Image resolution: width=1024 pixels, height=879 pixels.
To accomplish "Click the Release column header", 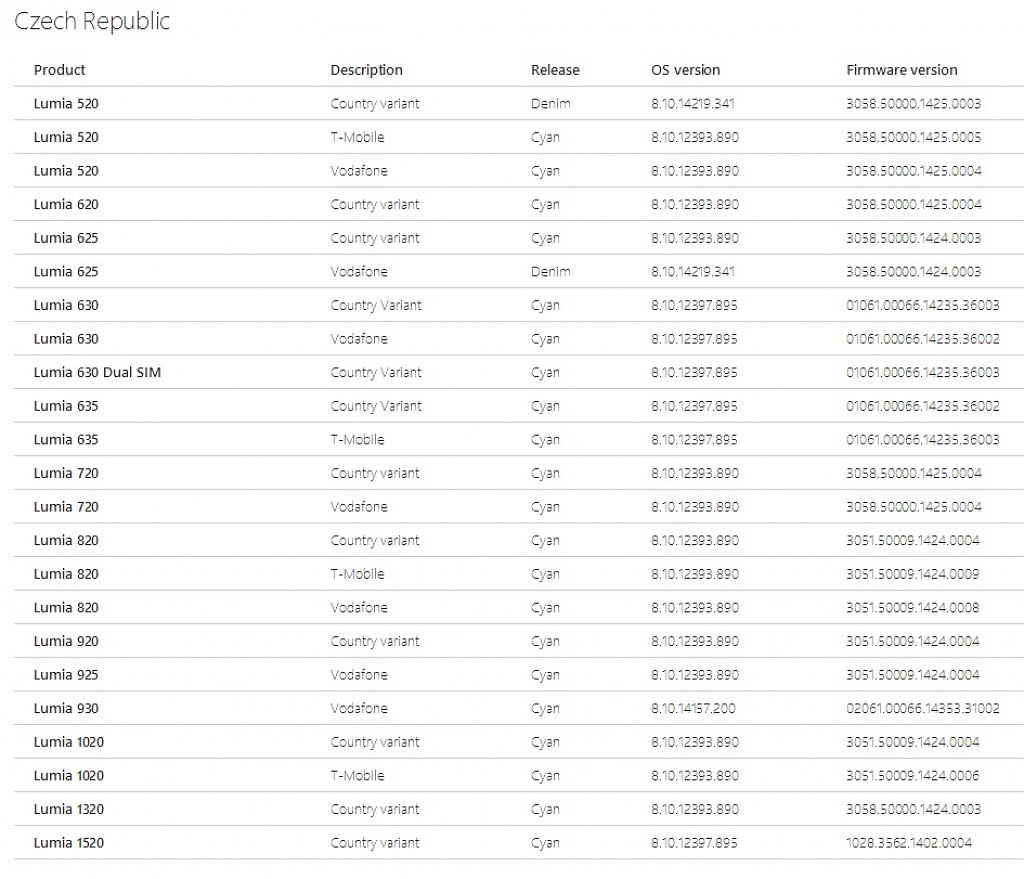I will click(555, 70).
